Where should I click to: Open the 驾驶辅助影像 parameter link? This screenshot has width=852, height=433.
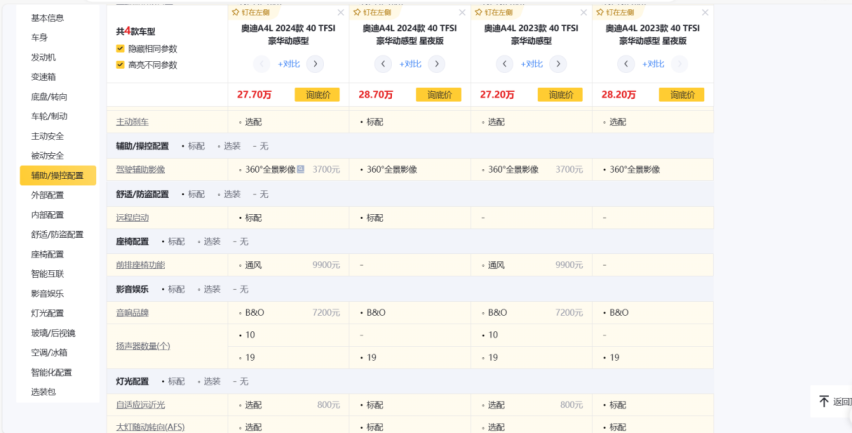coord(140,170)
